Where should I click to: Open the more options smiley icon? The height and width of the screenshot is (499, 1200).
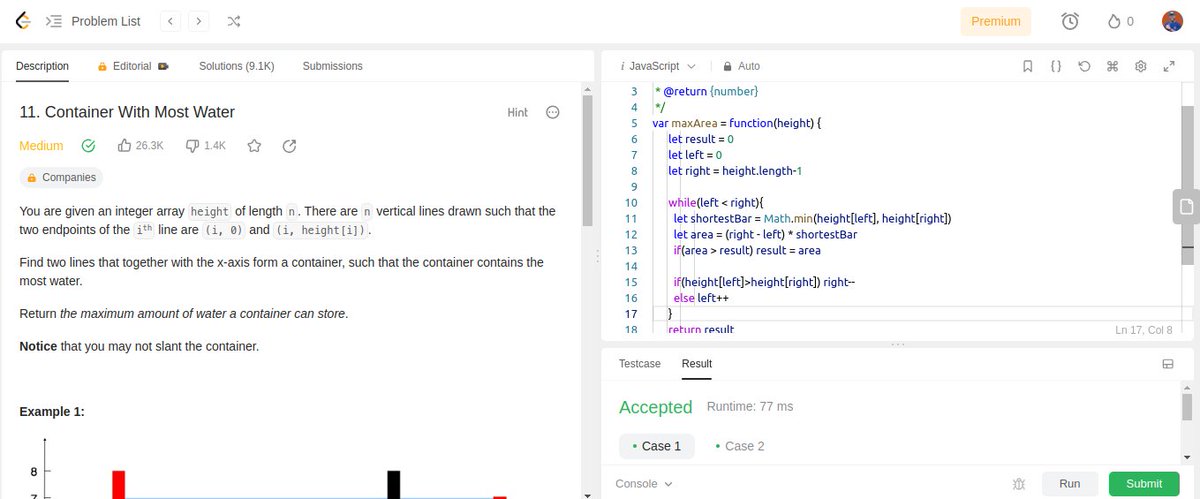point(552,113)
